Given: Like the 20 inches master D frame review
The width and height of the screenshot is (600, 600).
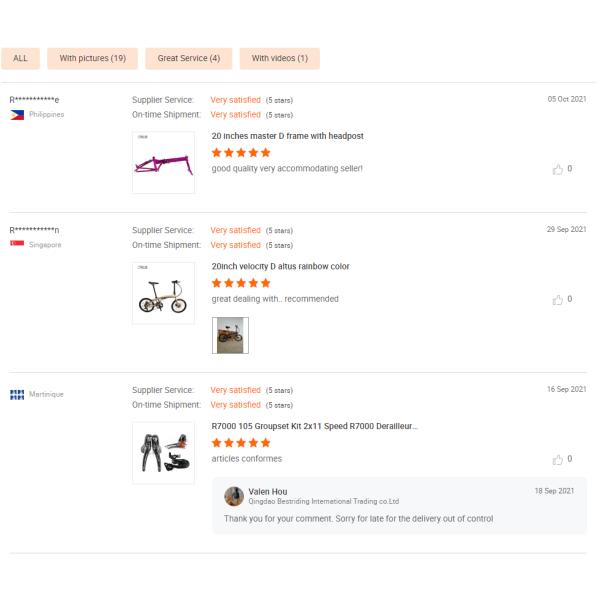Looking at the screenshot, I should 561,169.
